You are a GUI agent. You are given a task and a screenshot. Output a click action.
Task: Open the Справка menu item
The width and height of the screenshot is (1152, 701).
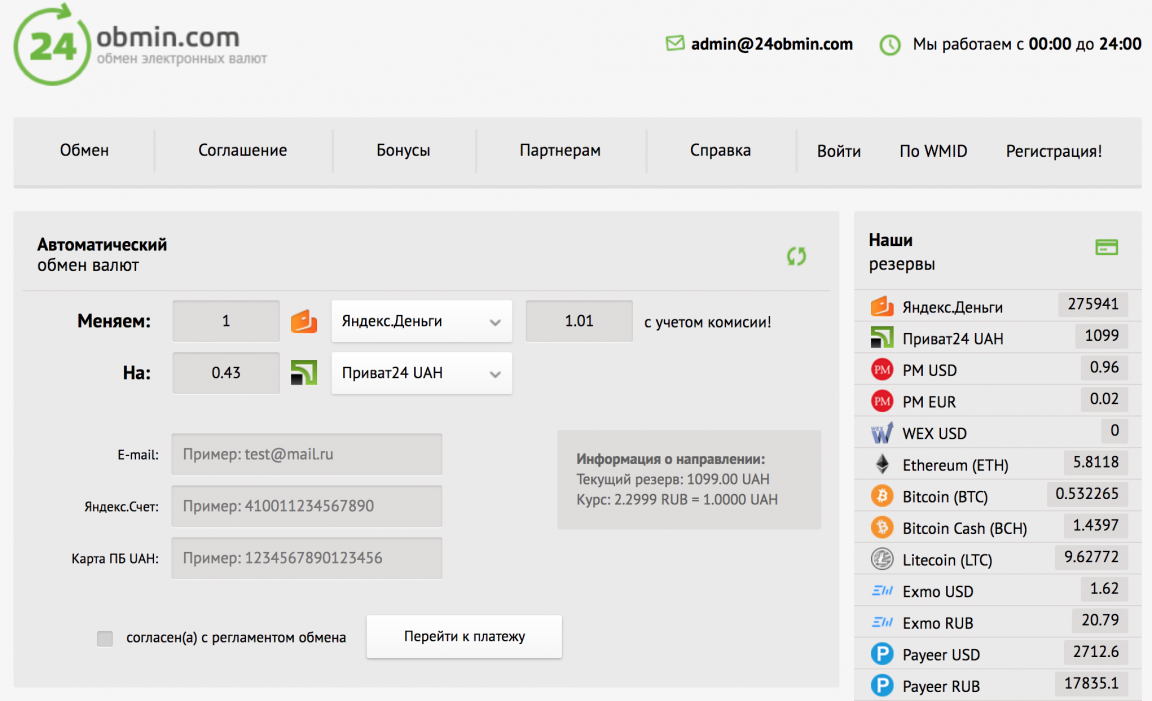point(720,150)
